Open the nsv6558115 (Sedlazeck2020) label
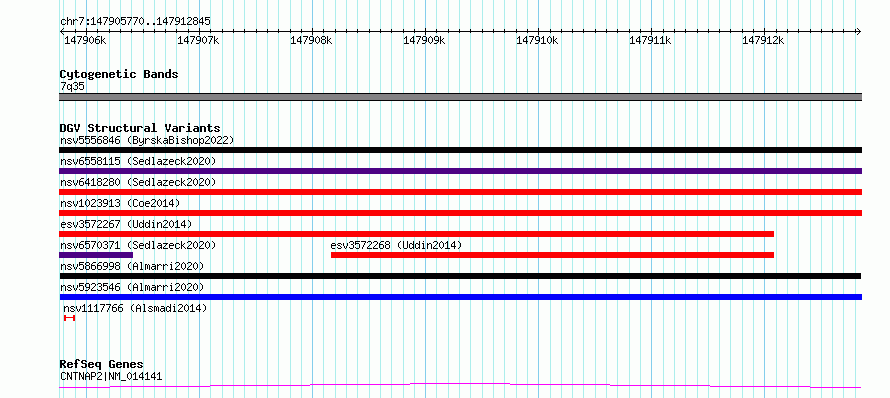Image resolution: width=890 pixels, height=398 pixels. [138, 161]
